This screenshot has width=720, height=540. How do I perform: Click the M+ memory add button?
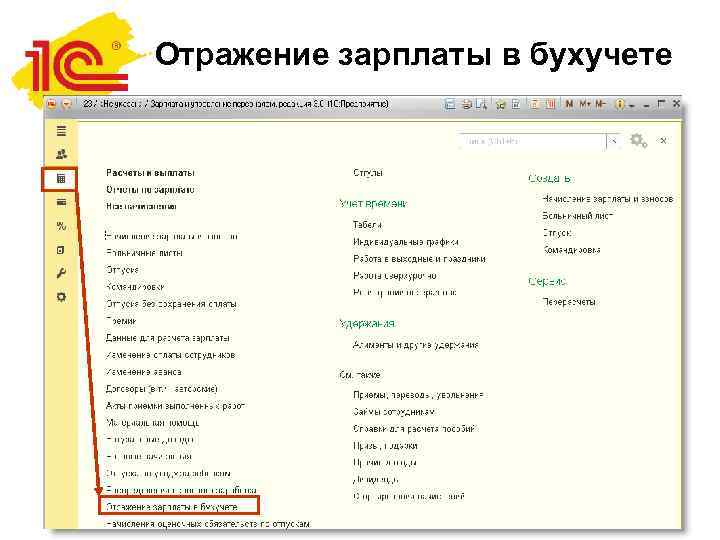585,104
